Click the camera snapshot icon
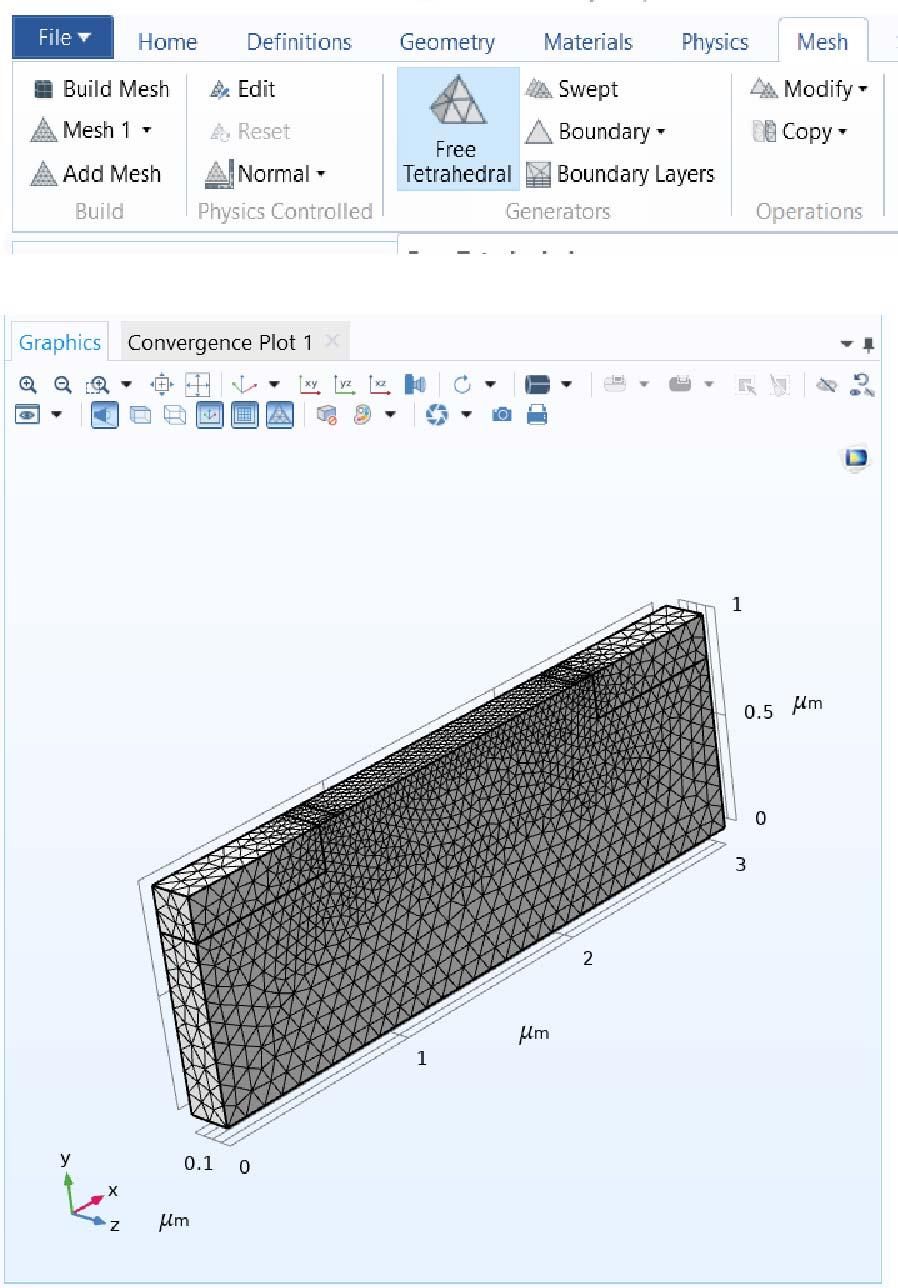This screenshot has width=898, height=1288. pyautogui.click(x=502, y=414)
